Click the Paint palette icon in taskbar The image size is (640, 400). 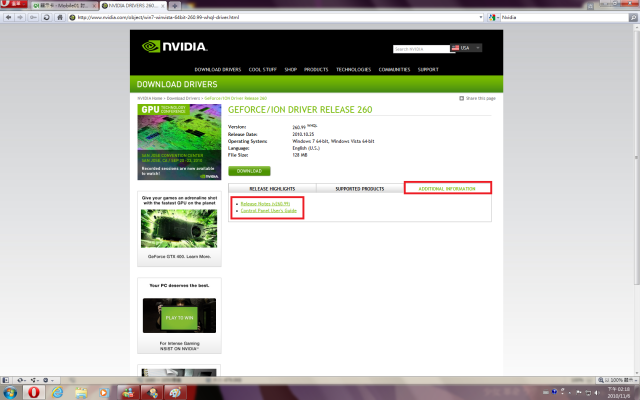(x=176, y=393)
